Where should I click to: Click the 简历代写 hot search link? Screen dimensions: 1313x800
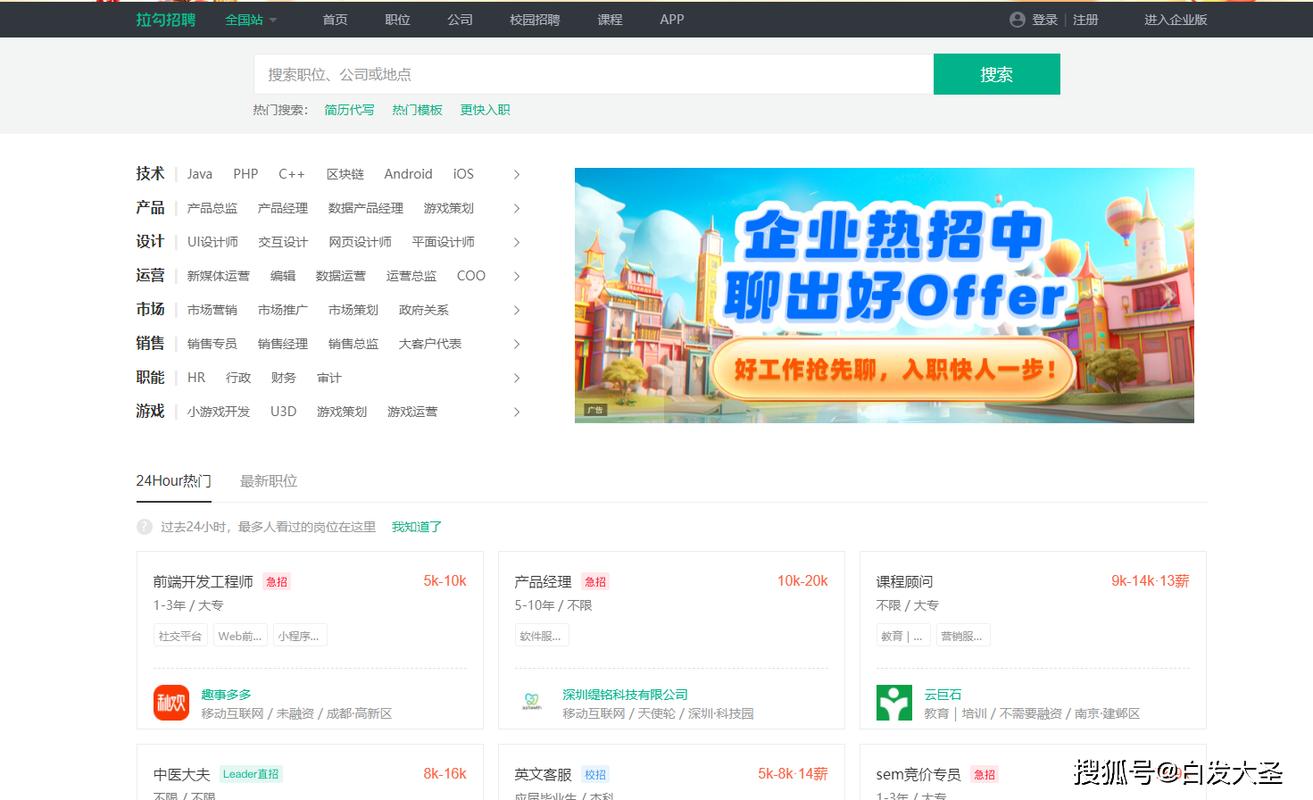(348, 110)
